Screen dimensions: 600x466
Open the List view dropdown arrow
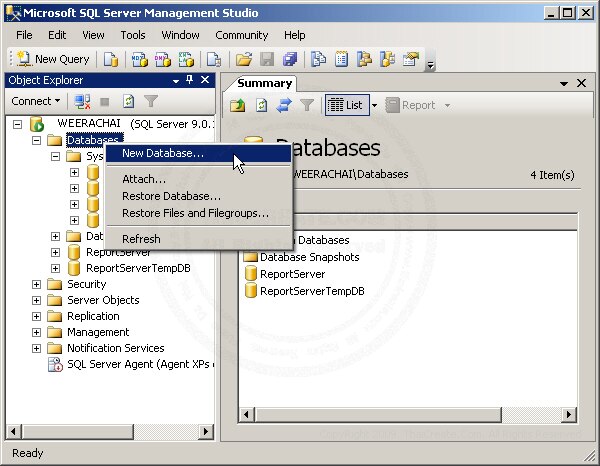click(375, 105)
